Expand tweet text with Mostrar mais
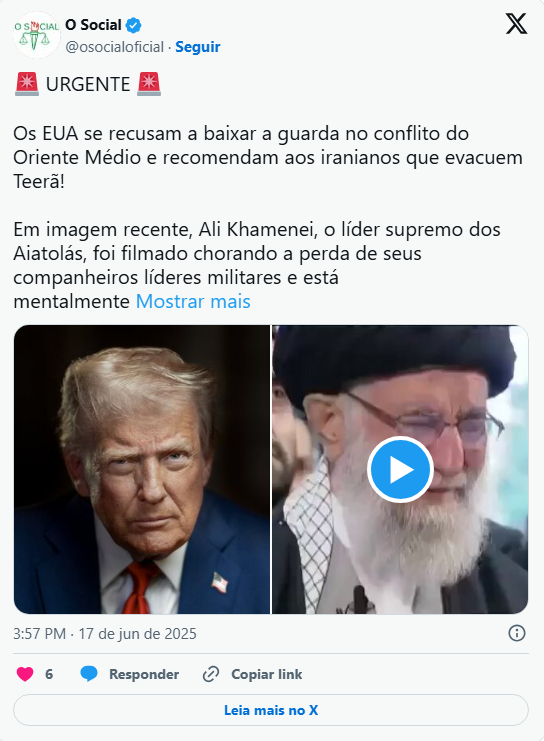Image resolution: width=544 pixels, height=741 pixels. [193, 302]
